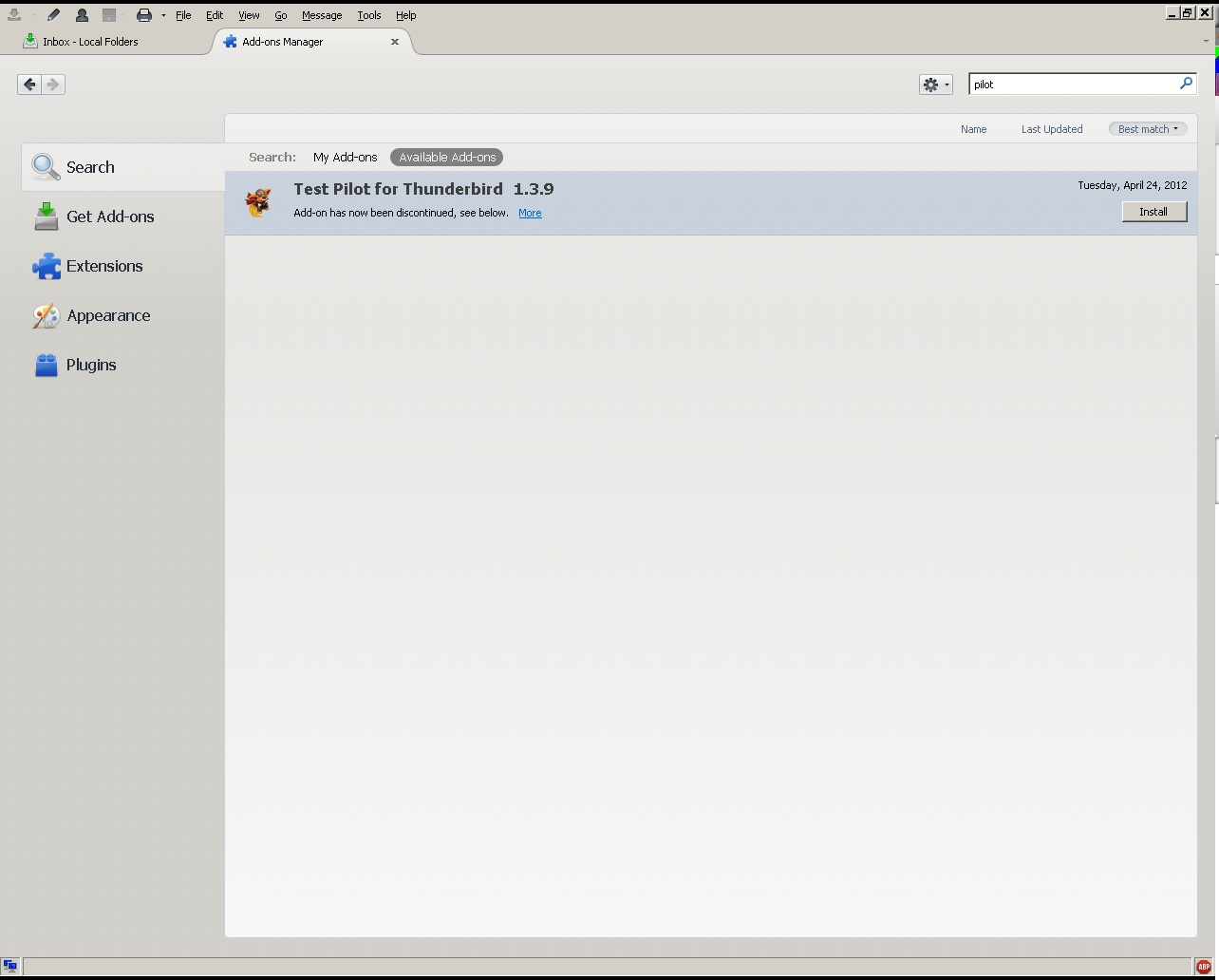Open the Help menu
The image size is (1219, 980).
click(406, 15)
